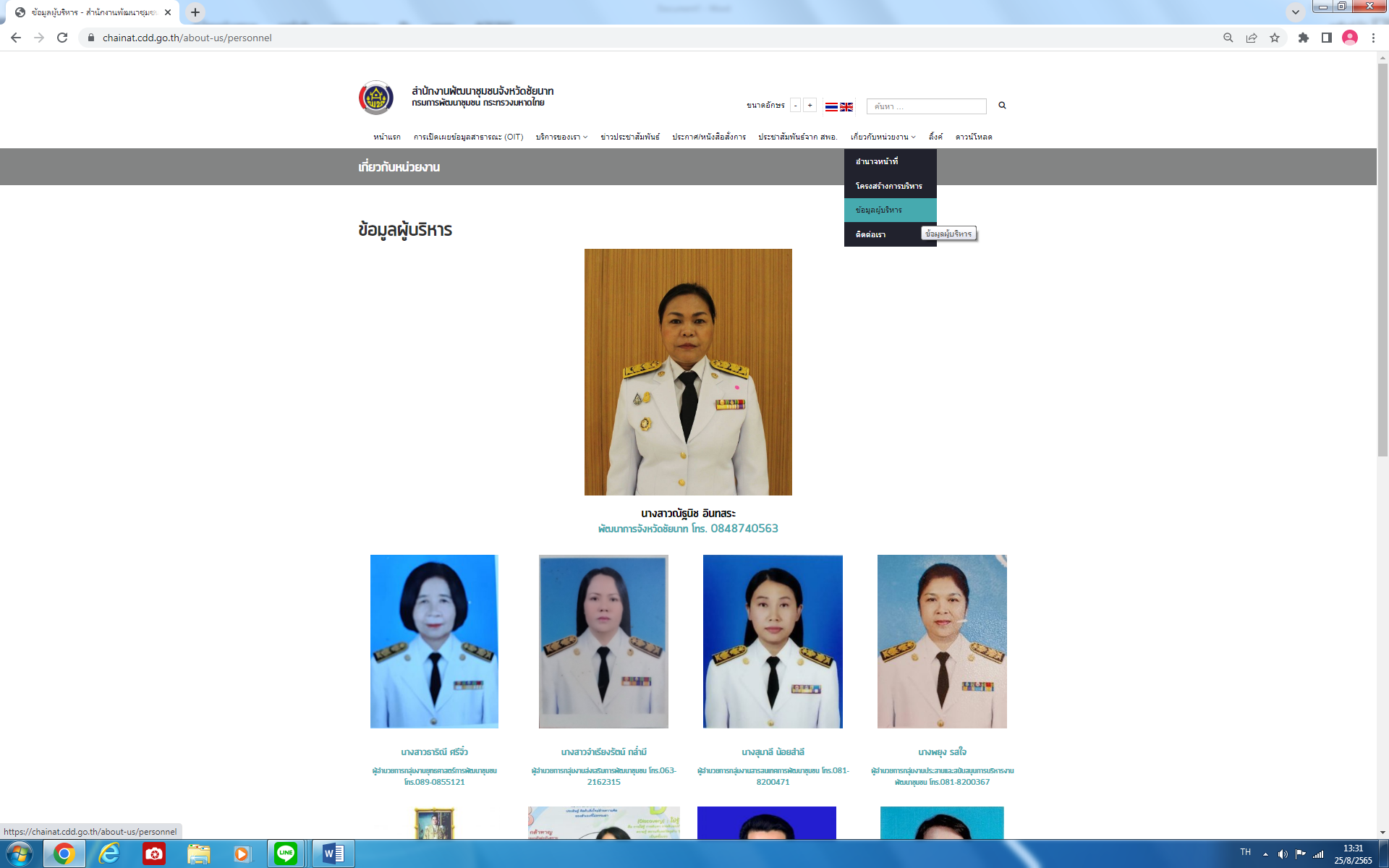Expand the บริการของเรา dropdown menu

(561, 137)
